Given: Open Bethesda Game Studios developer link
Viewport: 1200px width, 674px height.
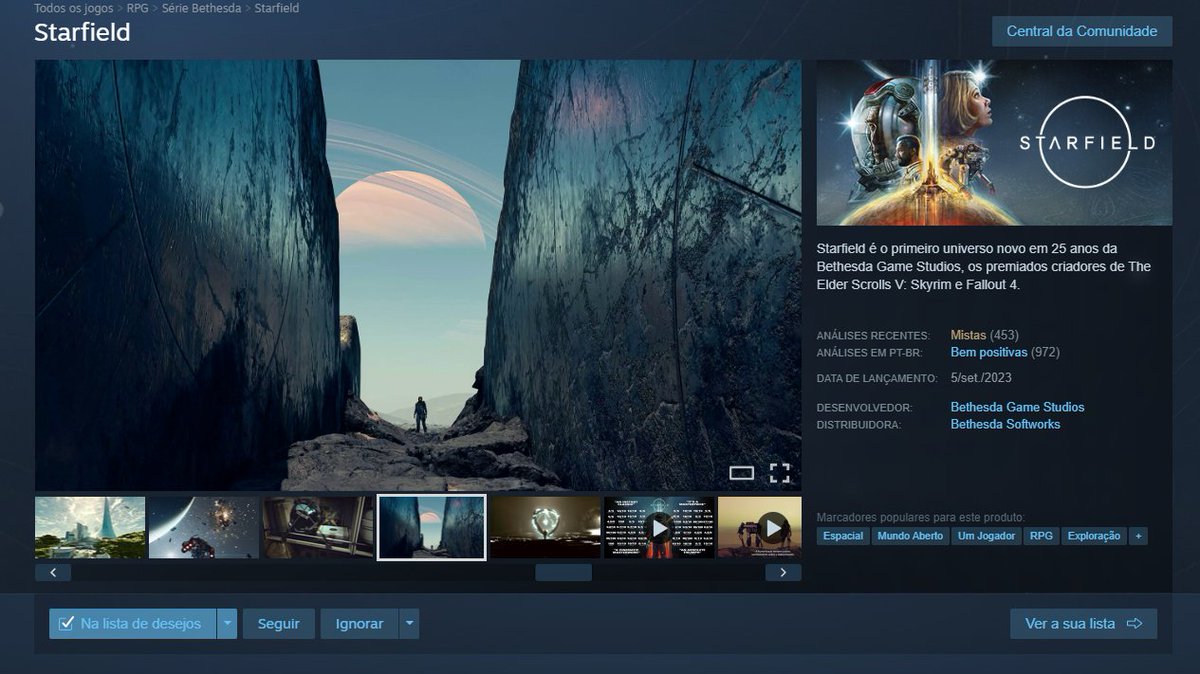Looking at the screenshot, I should [1017, 407].
